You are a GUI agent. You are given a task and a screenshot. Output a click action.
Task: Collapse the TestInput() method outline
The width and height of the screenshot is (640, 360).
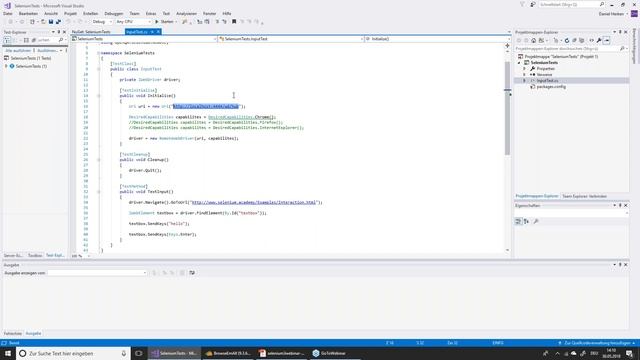pyautogui.click(x=98, y=191)
